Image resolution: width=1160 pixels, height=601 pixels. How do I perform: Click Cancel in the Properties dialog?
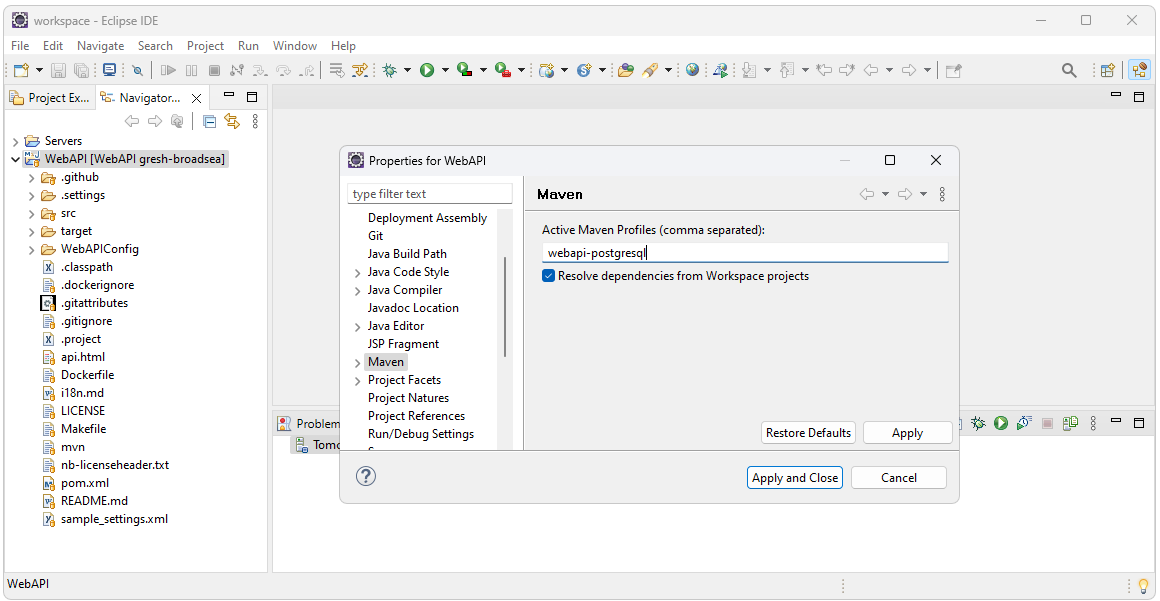899,478
